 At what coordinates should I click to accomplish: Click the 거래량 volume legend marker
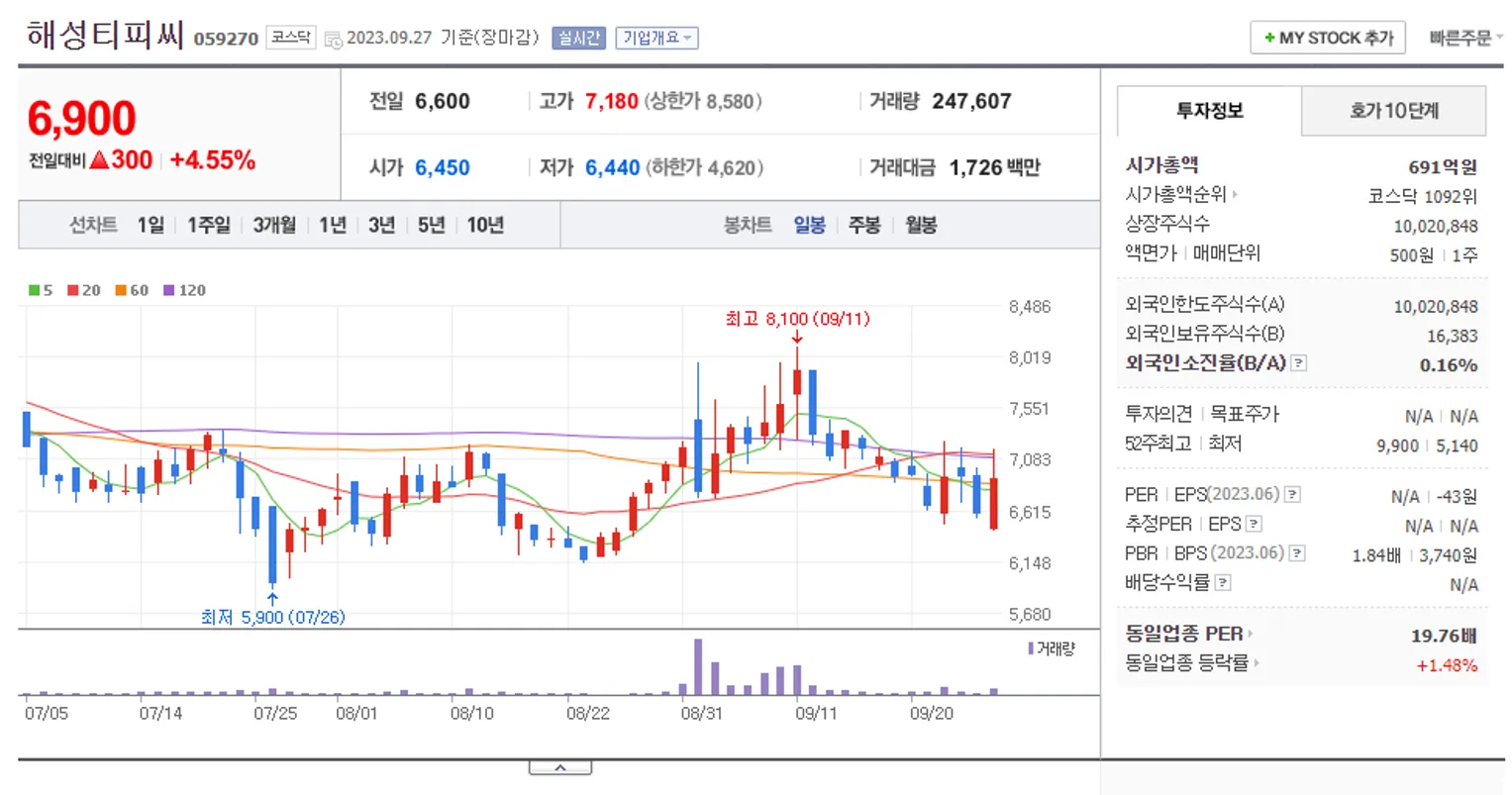click(1031, 648)
